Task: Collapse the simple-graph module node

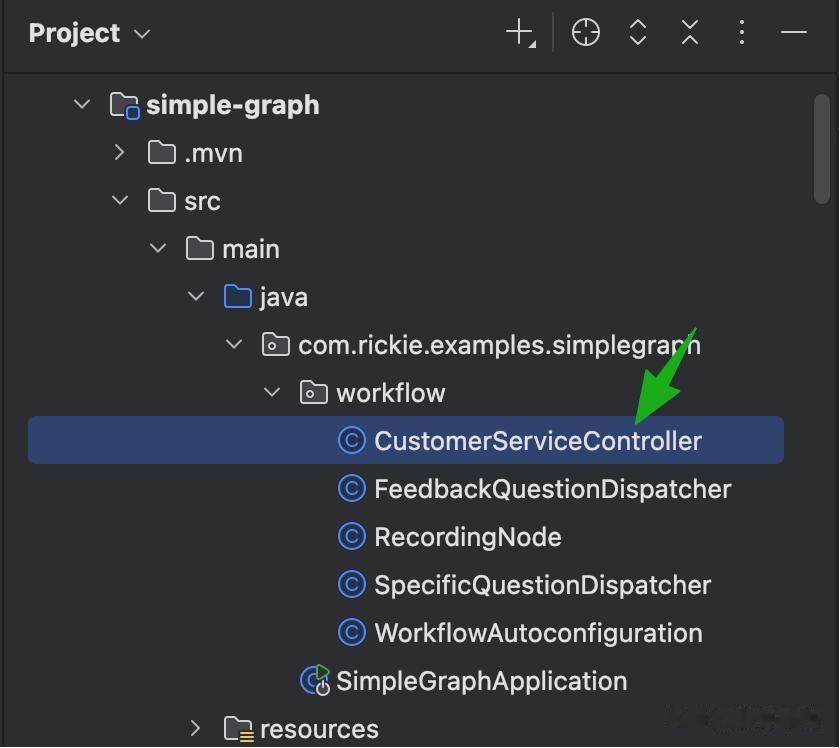Action: (82, 105)
